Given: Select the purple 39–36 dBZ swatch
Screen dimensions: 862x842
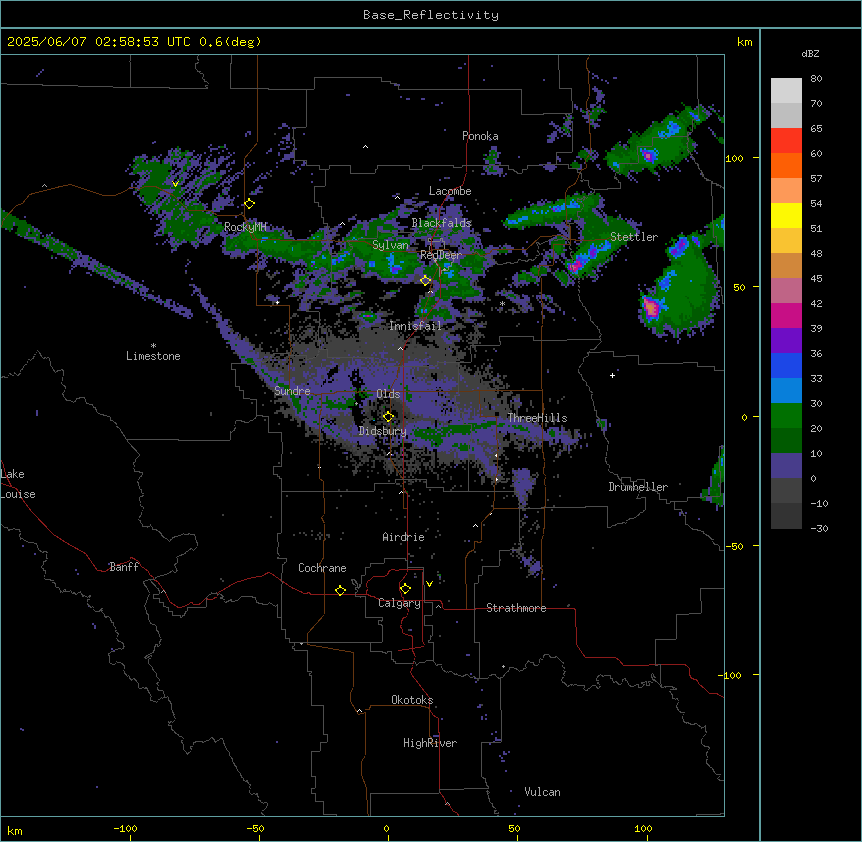Looking at the screenshot, I should coord(786,341).
